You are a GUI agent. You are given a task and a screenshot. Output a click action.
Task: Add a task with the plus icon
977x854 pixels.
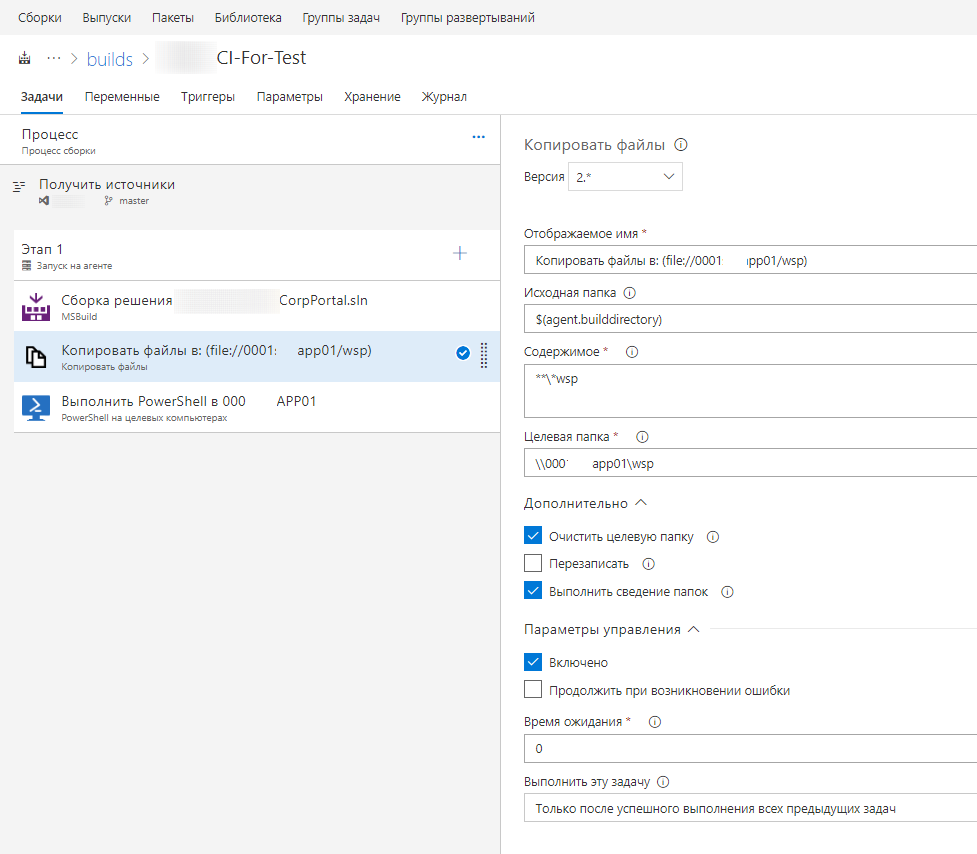(x=460, y=254)
